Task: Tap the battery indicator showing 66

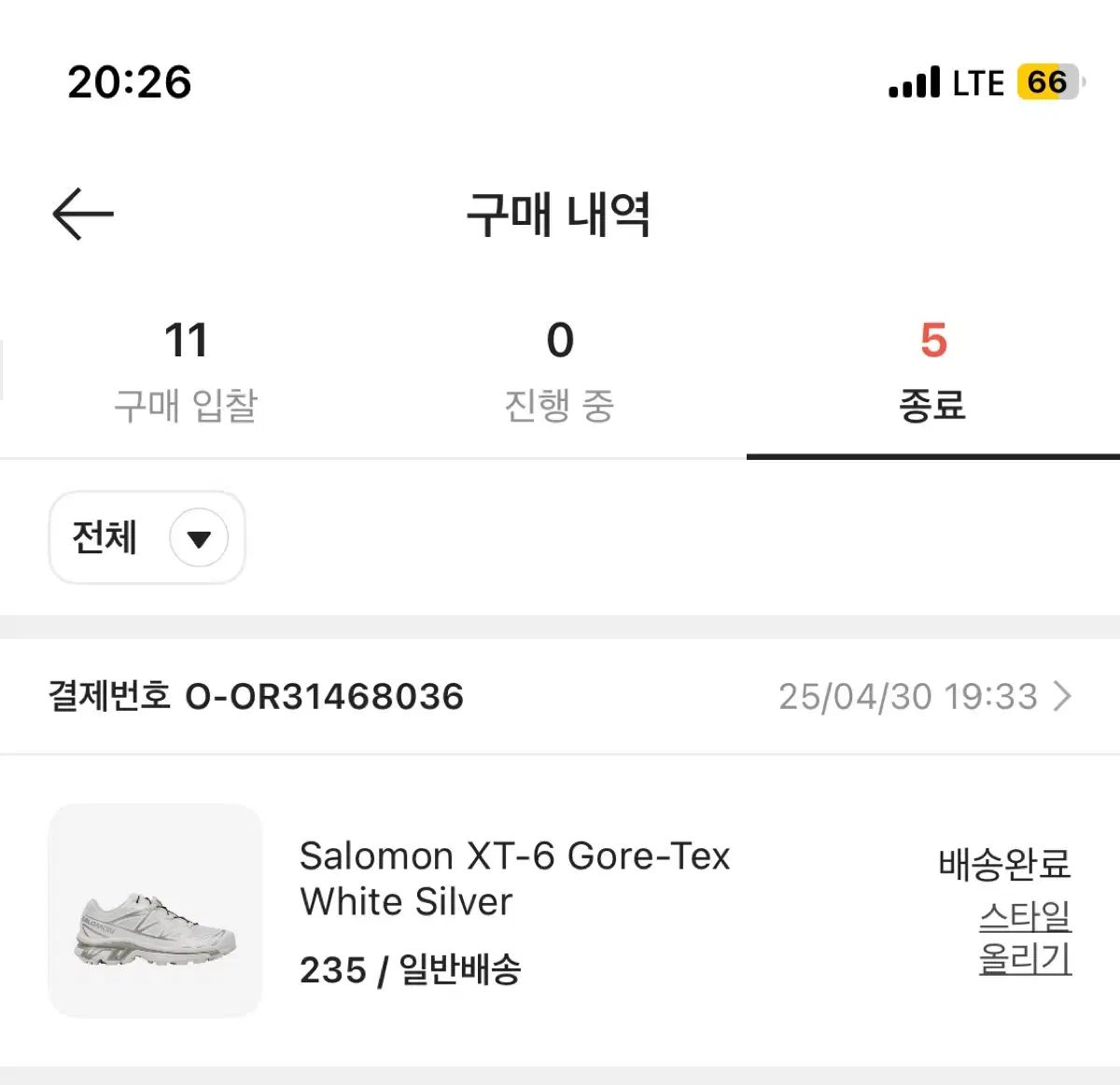Action: click(1051, 82)
